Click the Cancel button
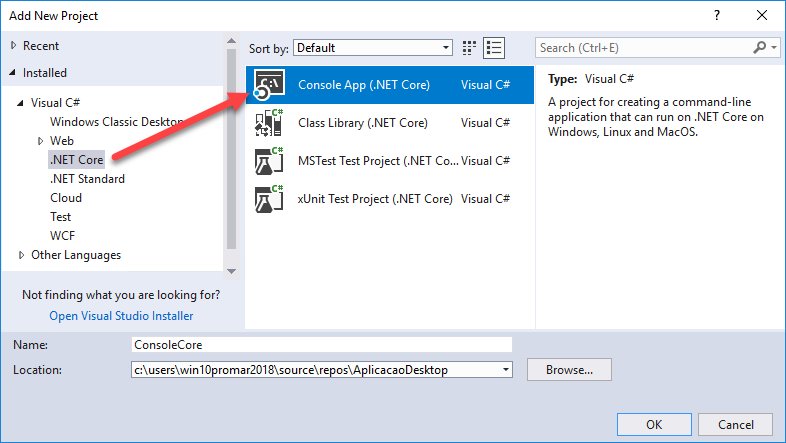 [x=735, y=424]
